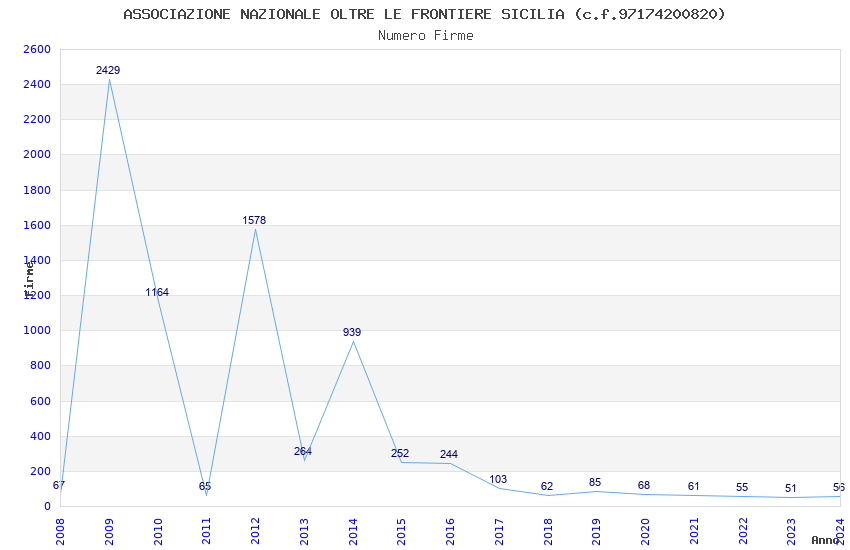The width and height of the screenshot is (850, 550).
Task: Click the subtitle Numero Firme
Action: pyautogui.click(x=426, y=35)
